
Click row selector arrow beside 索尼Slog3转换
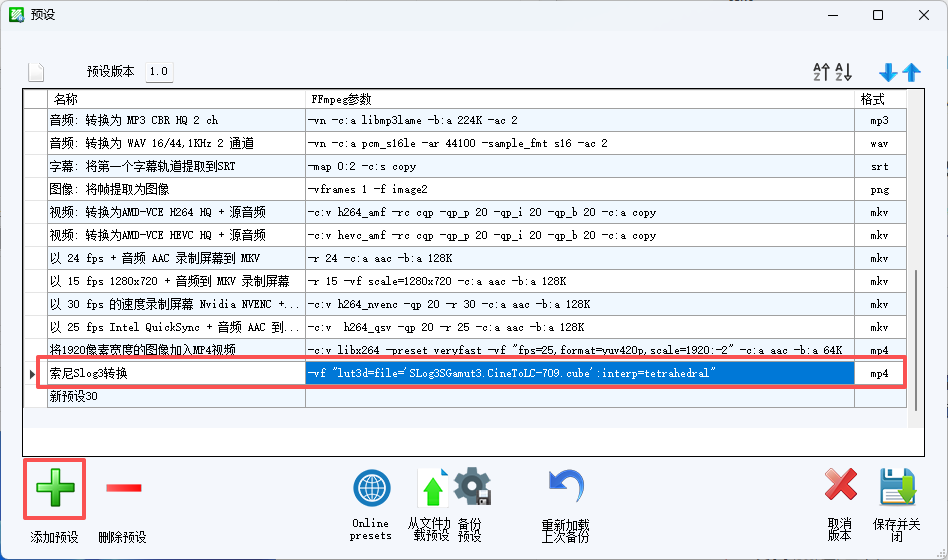point(35,374)
